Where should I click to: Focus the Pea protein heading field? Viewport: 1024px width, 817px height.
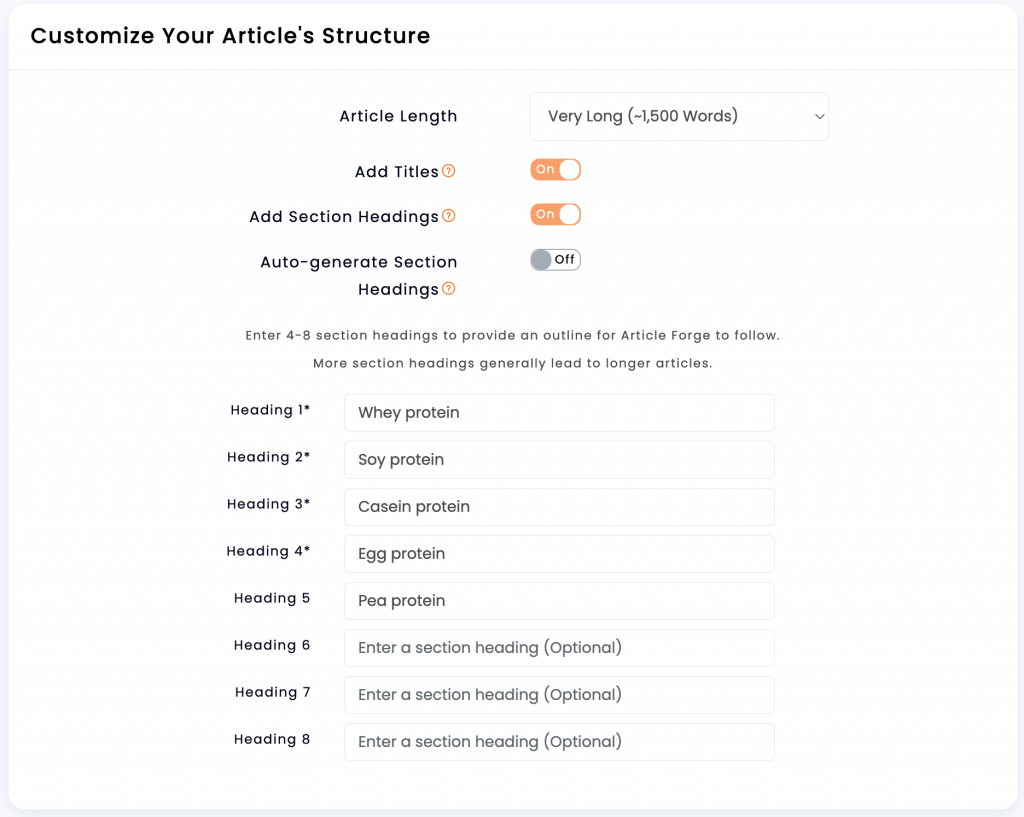[x=559, y=601]
